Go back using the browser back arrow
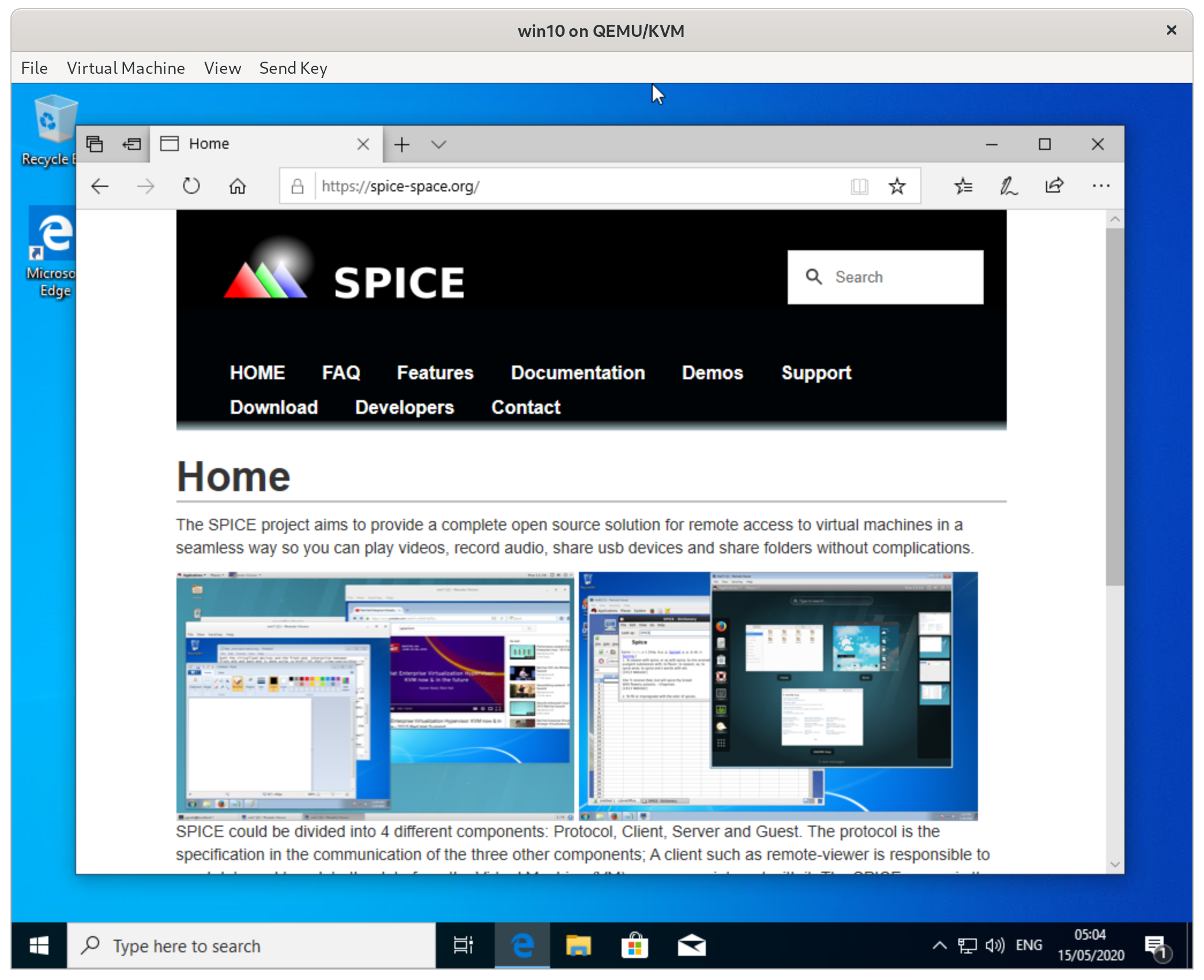The height and width of the screenshot is (980, 1204). tap(99, 186)
